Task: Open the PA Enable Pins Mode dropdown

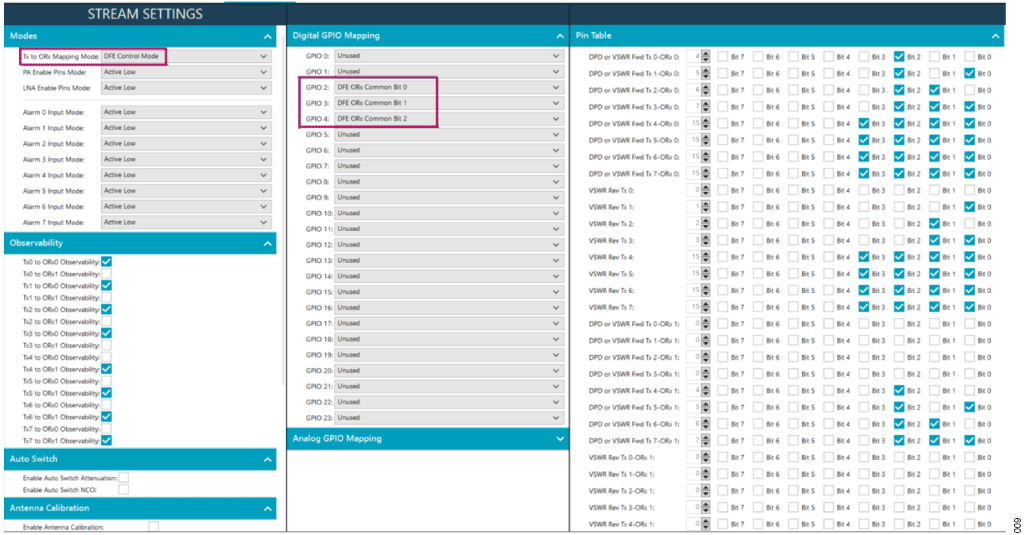Action: (x=186, y=72)
